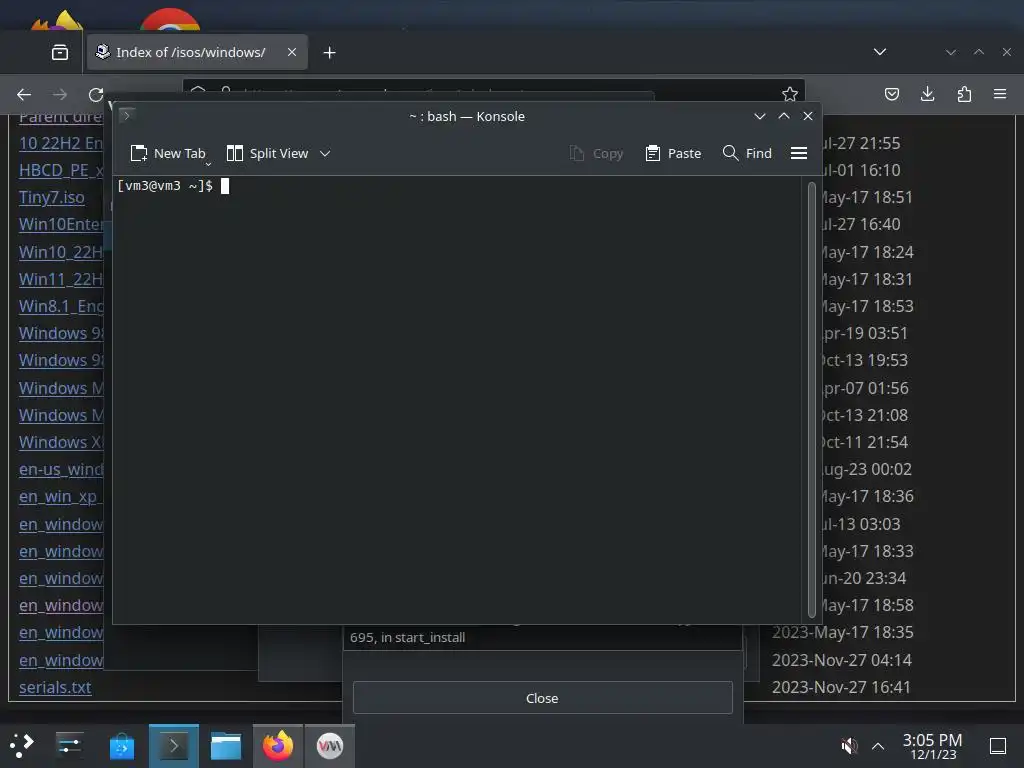Open the Win10Enter link in the listing

tap(61, 225)
